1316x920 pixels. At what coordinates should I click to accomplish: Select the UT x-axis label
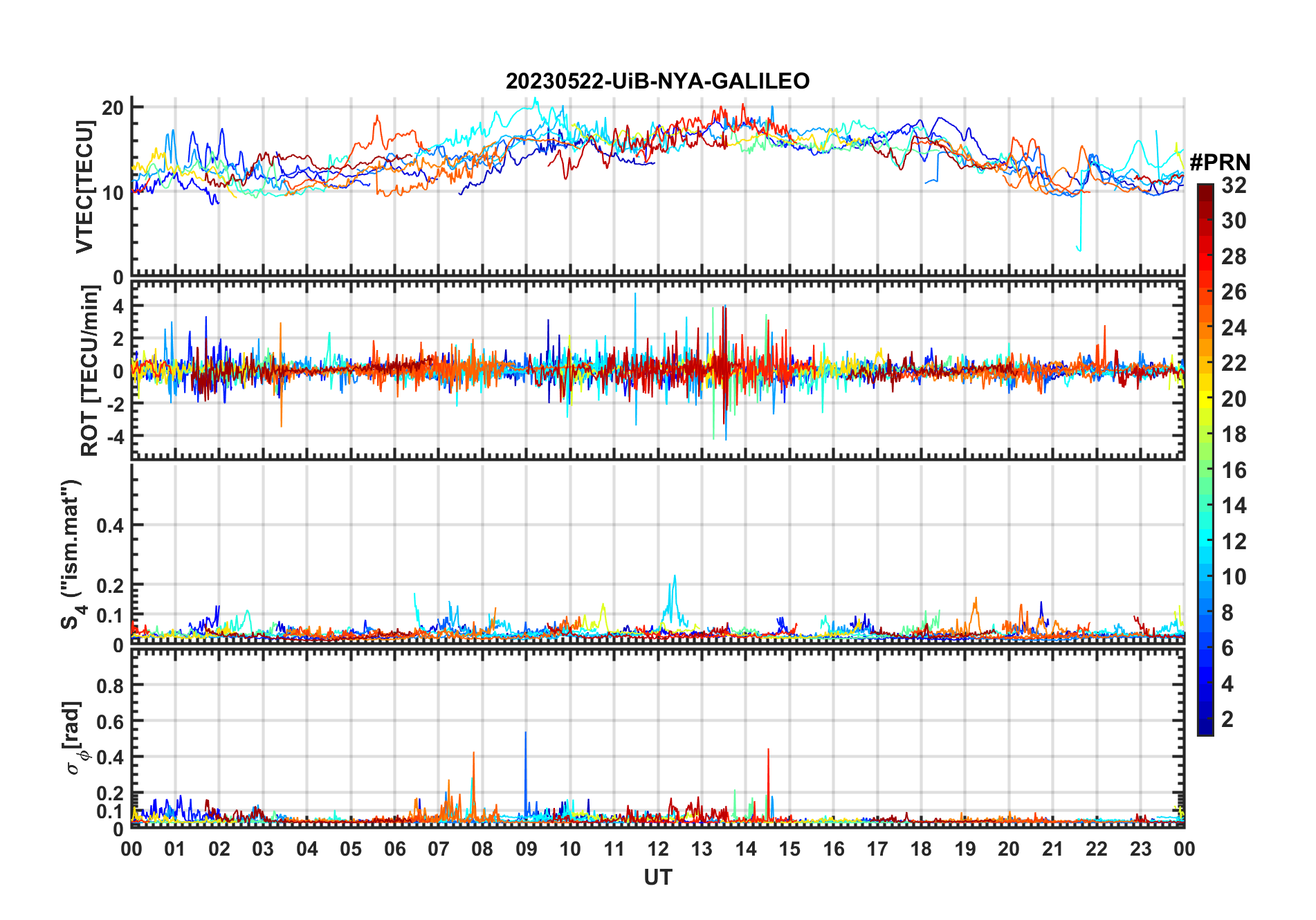coord(657,877)
